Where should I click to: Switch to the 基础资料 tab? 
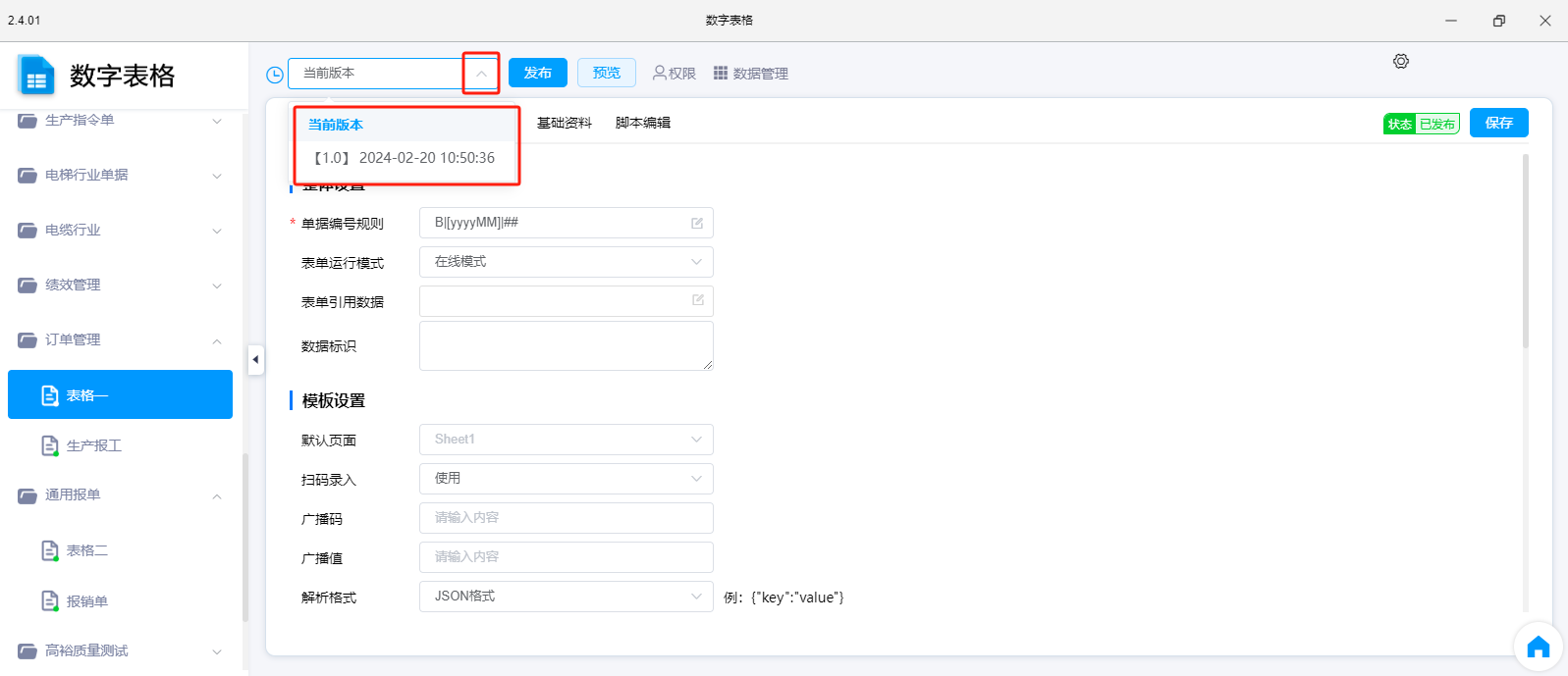pos(564,123)
